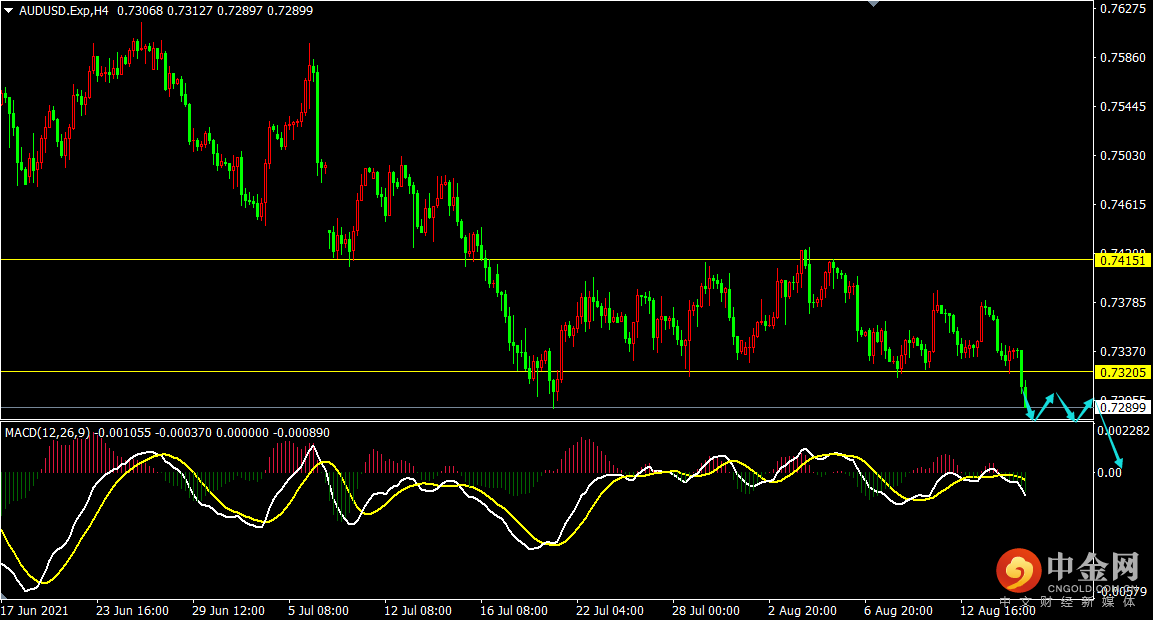Click the MACD(12,26,9) indicator label
This screenshot has height=620, width=1153.
[48, 433]
